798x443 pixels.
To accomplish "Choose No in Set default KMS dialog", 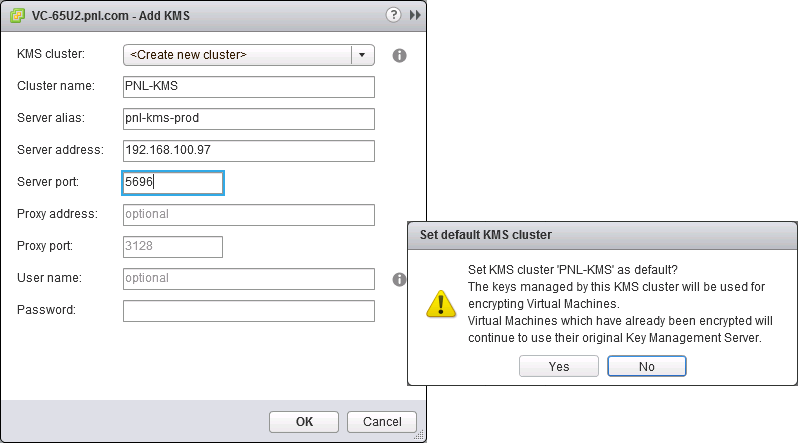I will pyautogui.click(x=647, y=366).
